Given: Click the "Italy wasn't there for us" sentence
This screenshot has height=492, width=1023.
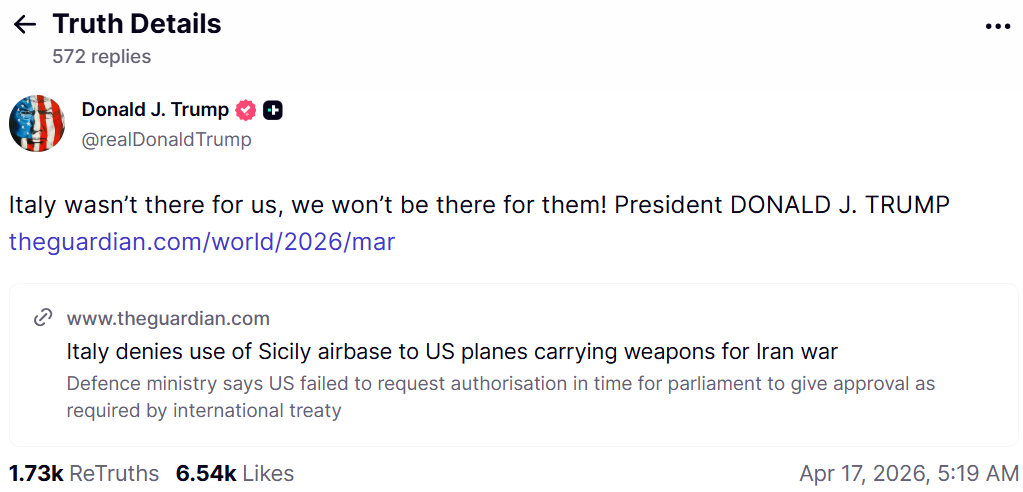Looking at the screenshot, I should coord(300,205).
